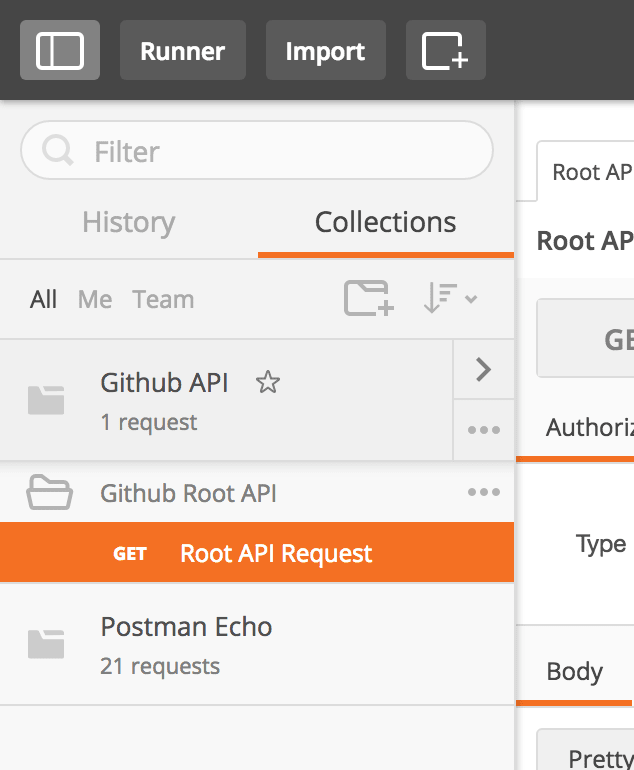Open a new window with plus icon

point(445,50)
